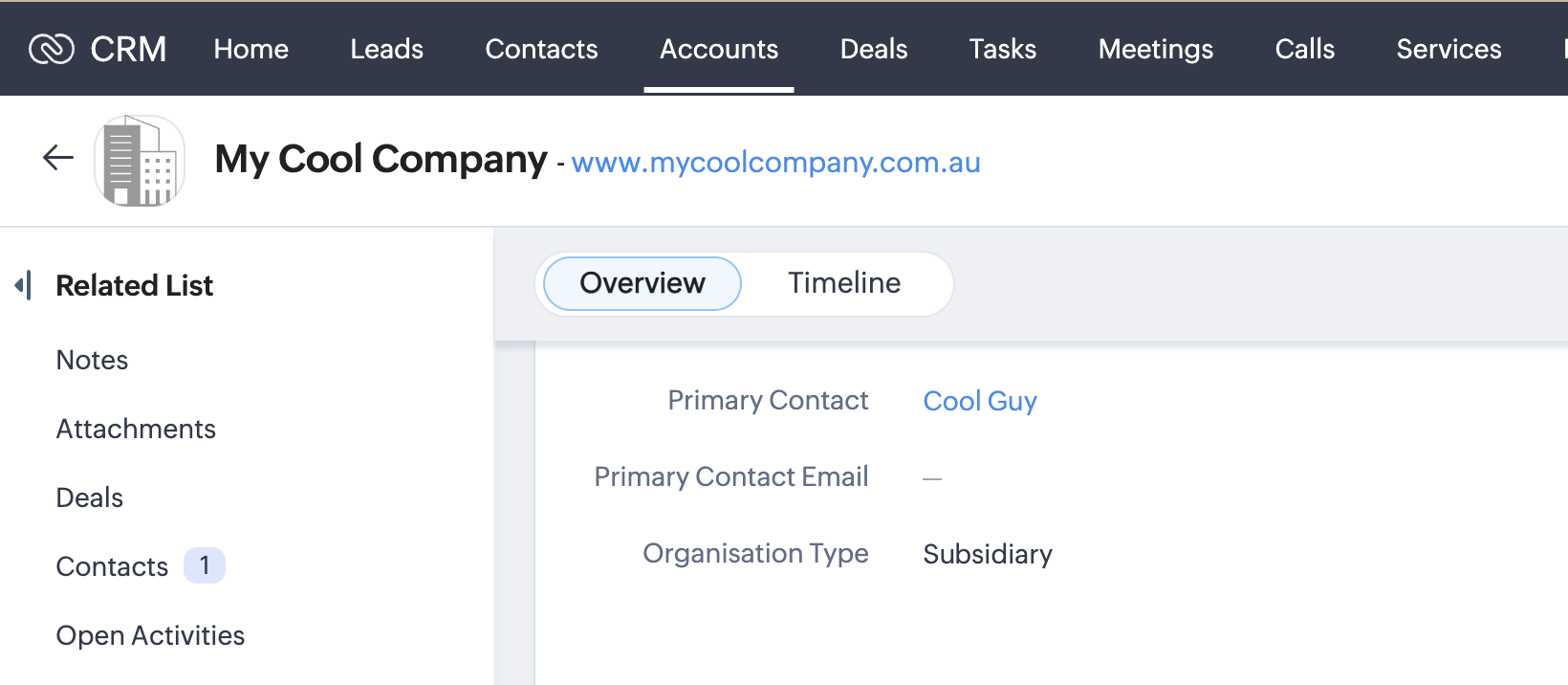Open the Deals module in top navbar
1568x685 pixels.
pyautogui.click(x=874, y=49)
